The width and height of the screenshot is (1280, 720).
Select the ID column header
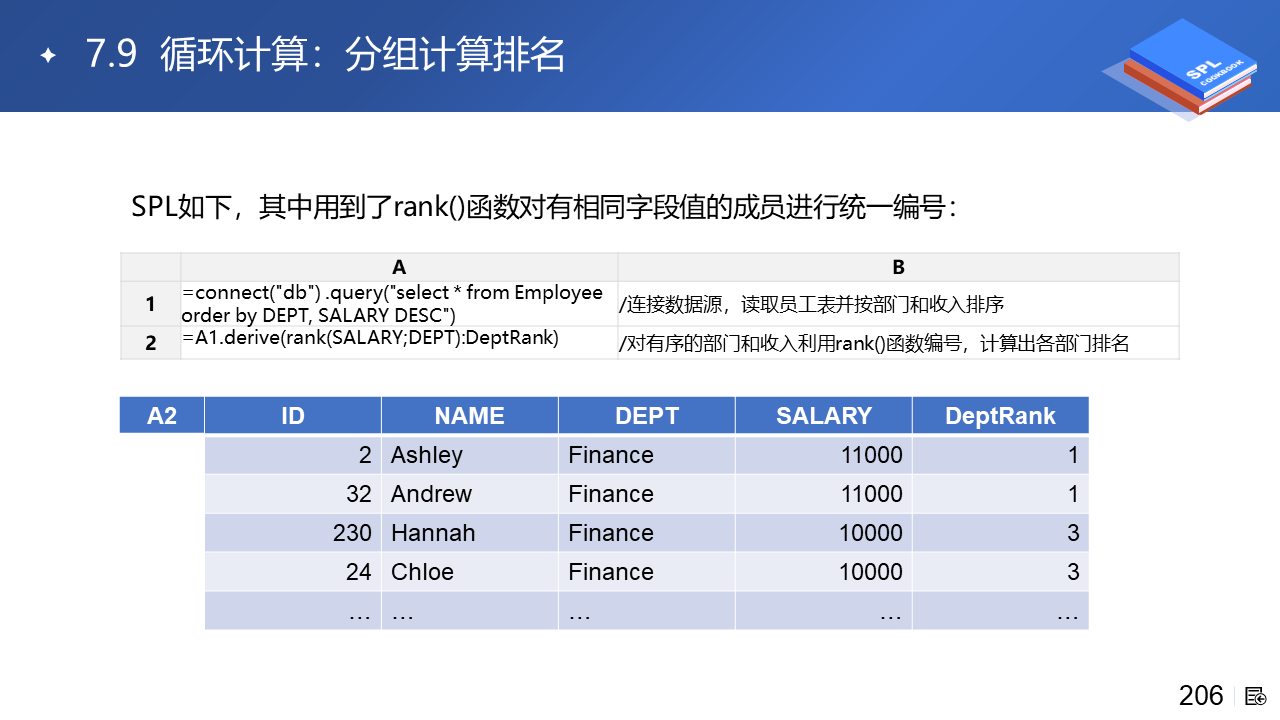pos(293,415)
